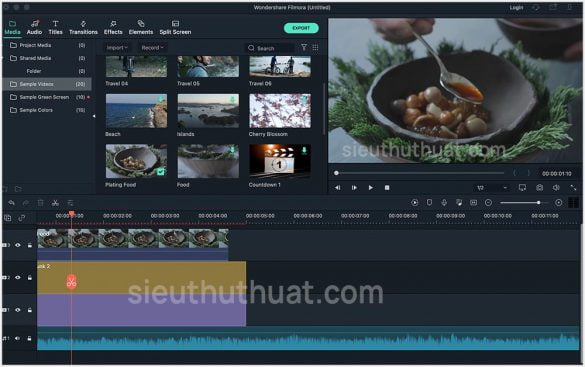Screen dimensions: 585x367
Task: Click the microphone voiceover icon
Action: click(444, 203)
